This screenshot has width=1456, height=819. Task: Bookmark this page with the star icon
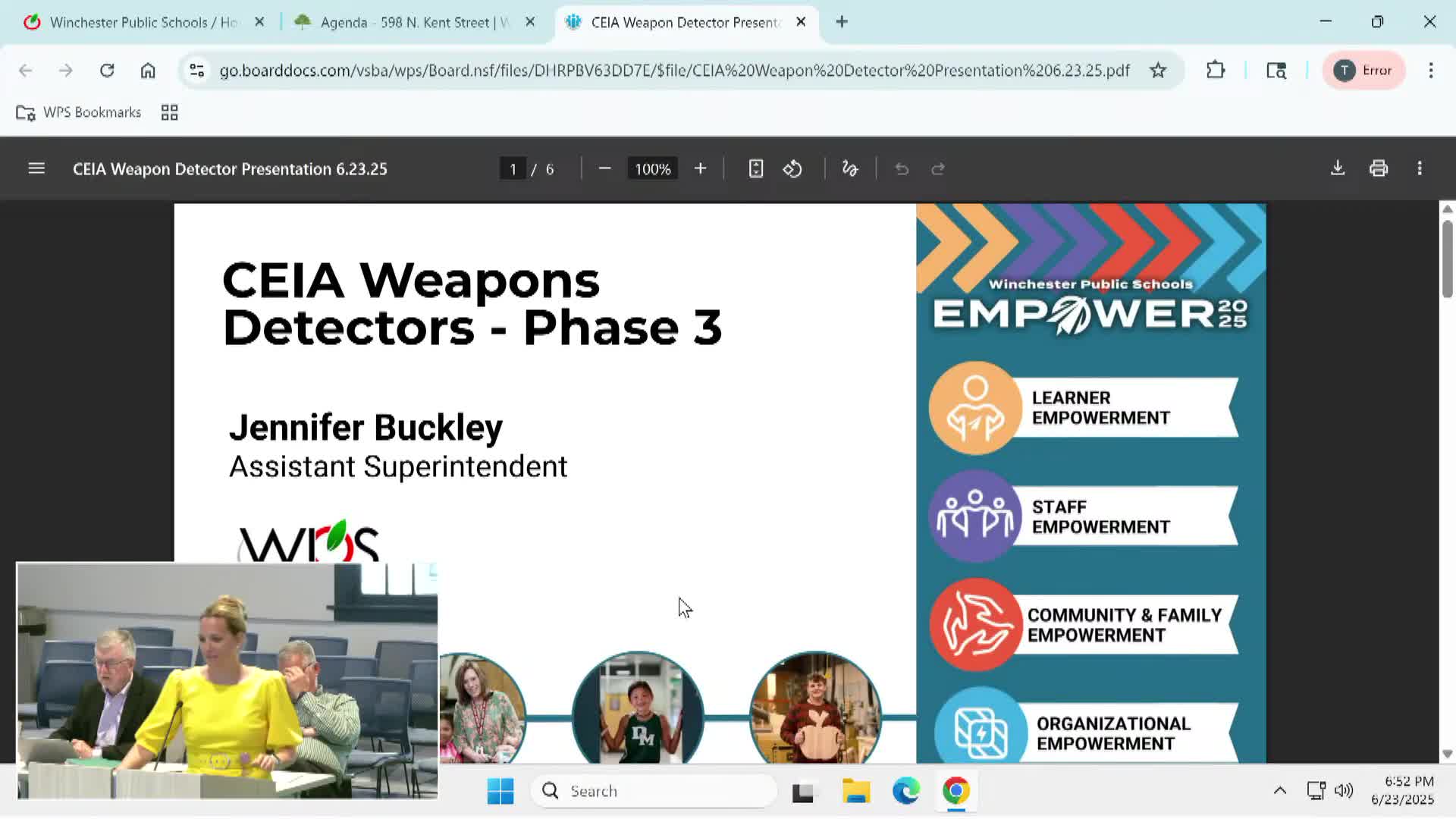[x=1157, y=71]
